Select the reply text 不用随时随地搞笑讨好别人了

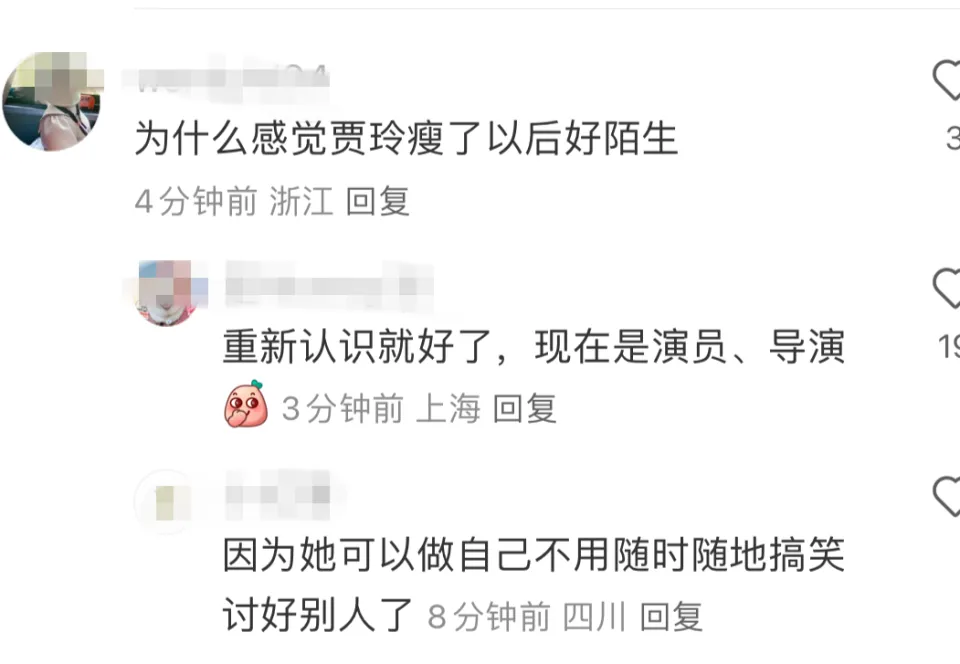coord(534,584)
